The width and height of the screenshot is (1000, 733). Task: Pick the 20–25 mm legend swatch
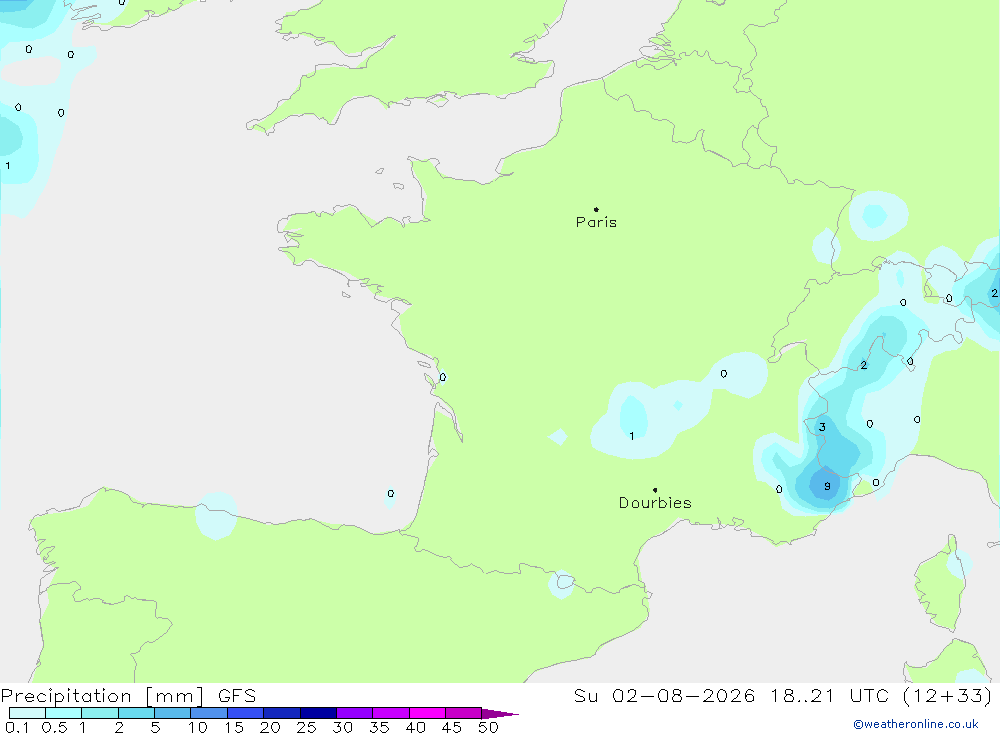pyautogui.click(x=282, y=713)
